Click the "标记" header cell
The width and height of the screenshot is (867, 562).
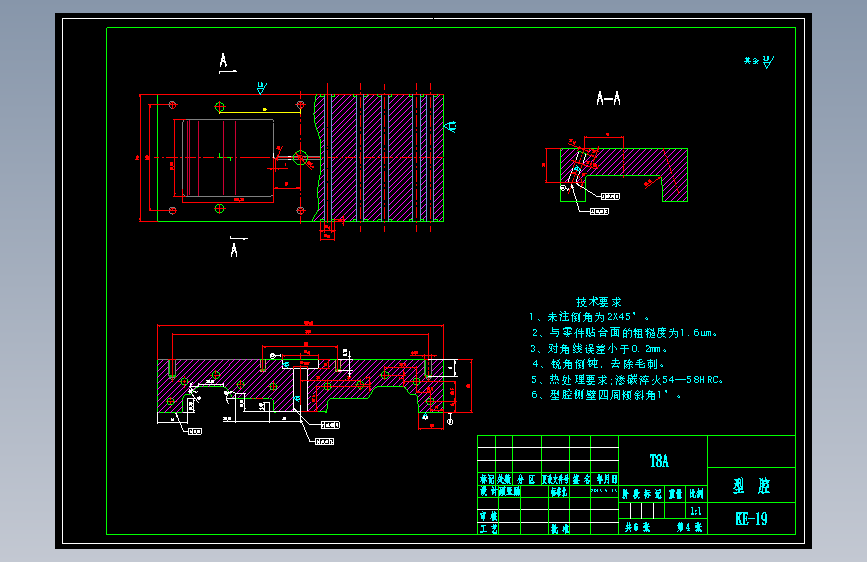pos(487,479)
